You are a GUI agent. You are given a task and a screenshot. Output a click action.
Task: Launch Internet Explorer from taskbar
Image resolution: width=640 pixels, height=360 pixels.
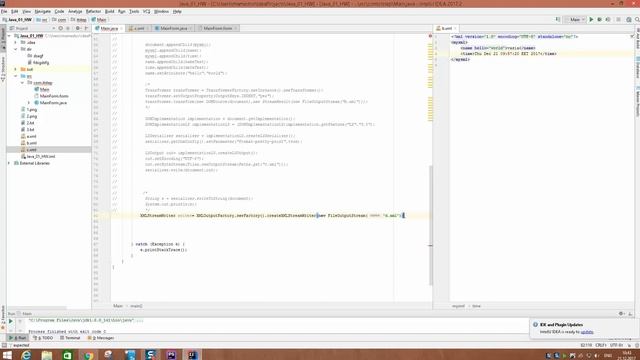point(26,355)
